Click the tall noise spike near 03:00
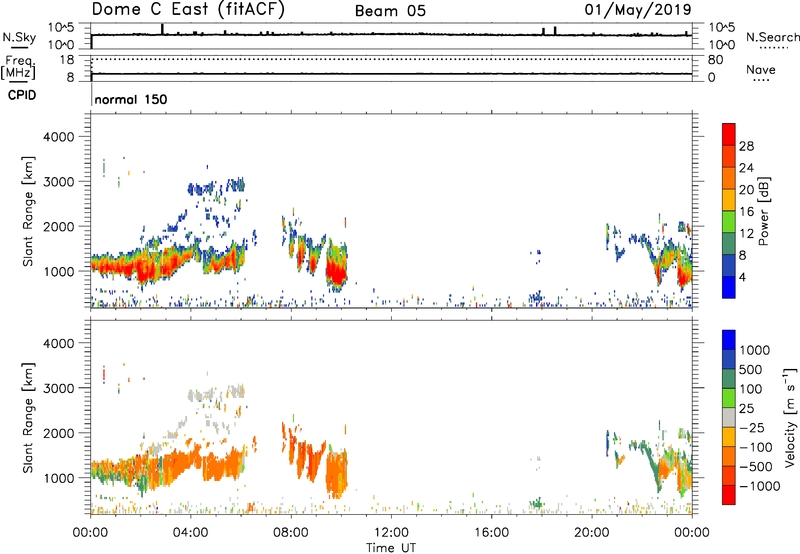Viewport: 800px width, 554px height. [x=162, y=29]
